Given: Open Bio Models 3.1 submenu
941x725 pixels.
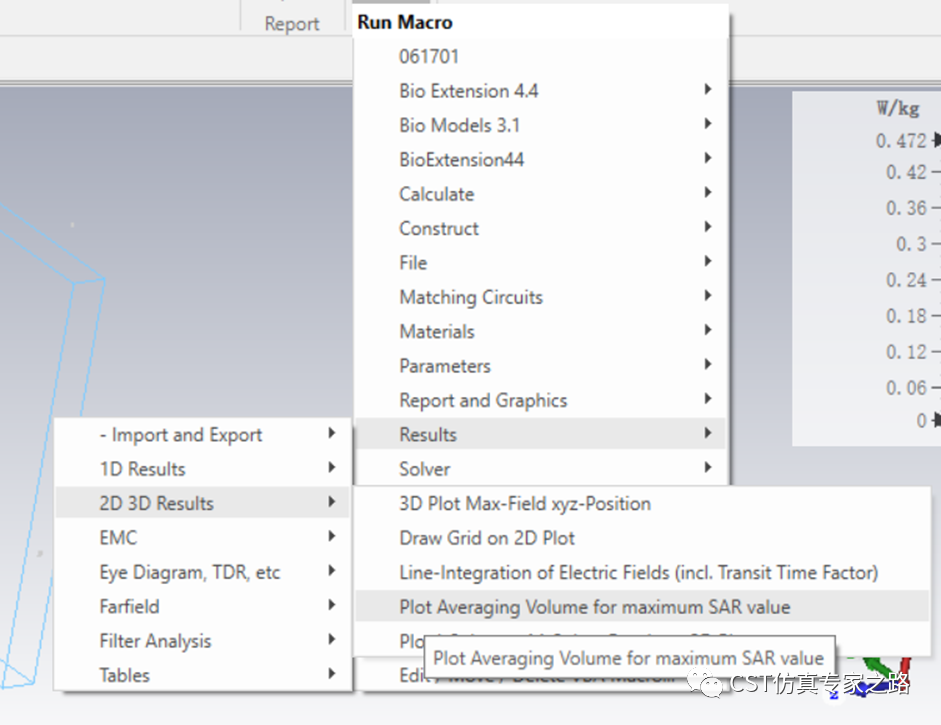Looking at the screenshot, I should [x=541, y=125].
